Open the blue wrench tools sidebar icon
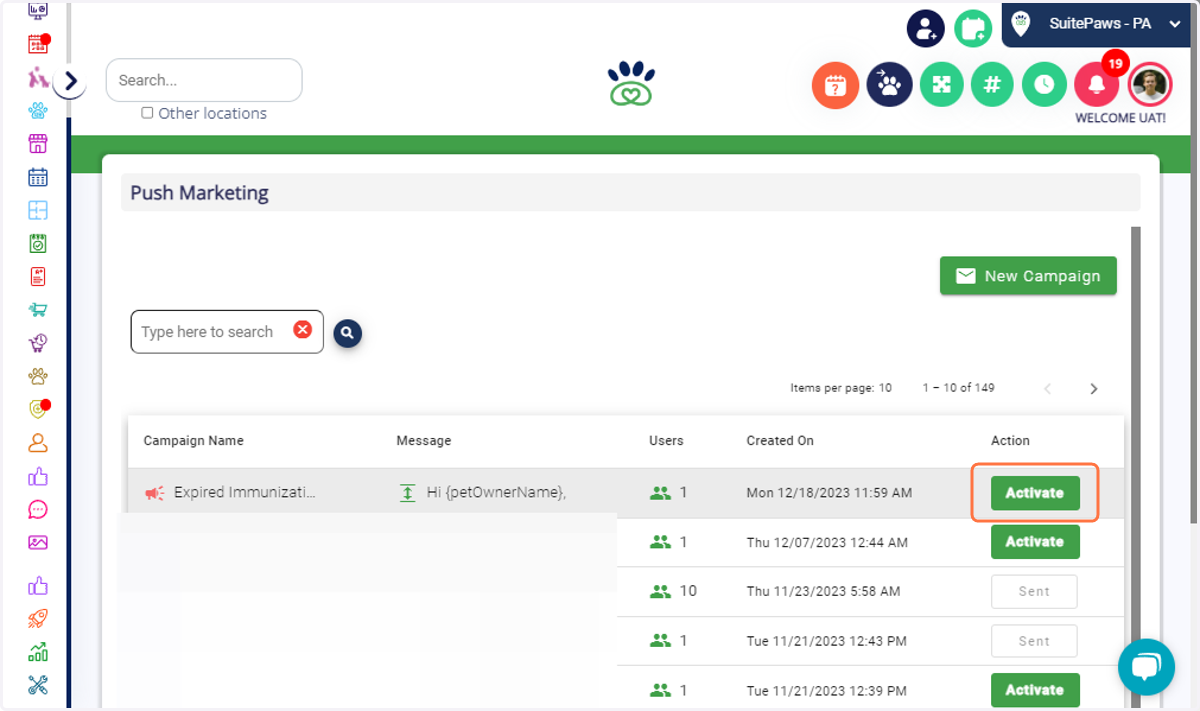The image size is (1200, 711). (38, 685)
